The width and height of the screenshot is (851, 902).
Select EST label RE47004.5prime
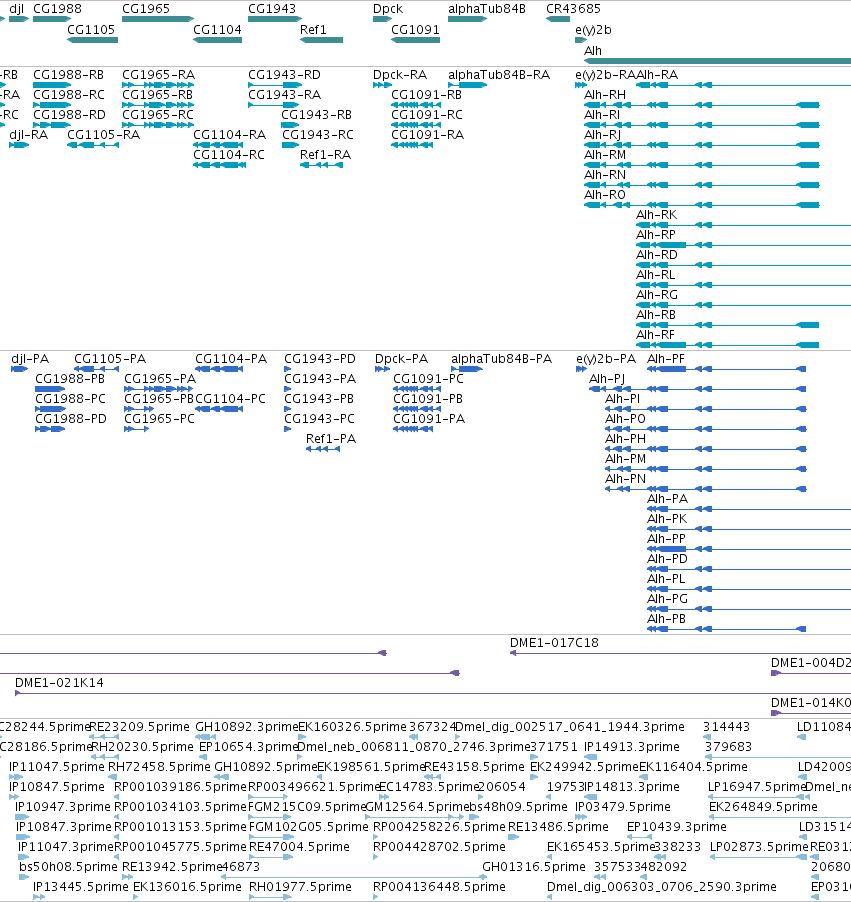pos(299,847)
